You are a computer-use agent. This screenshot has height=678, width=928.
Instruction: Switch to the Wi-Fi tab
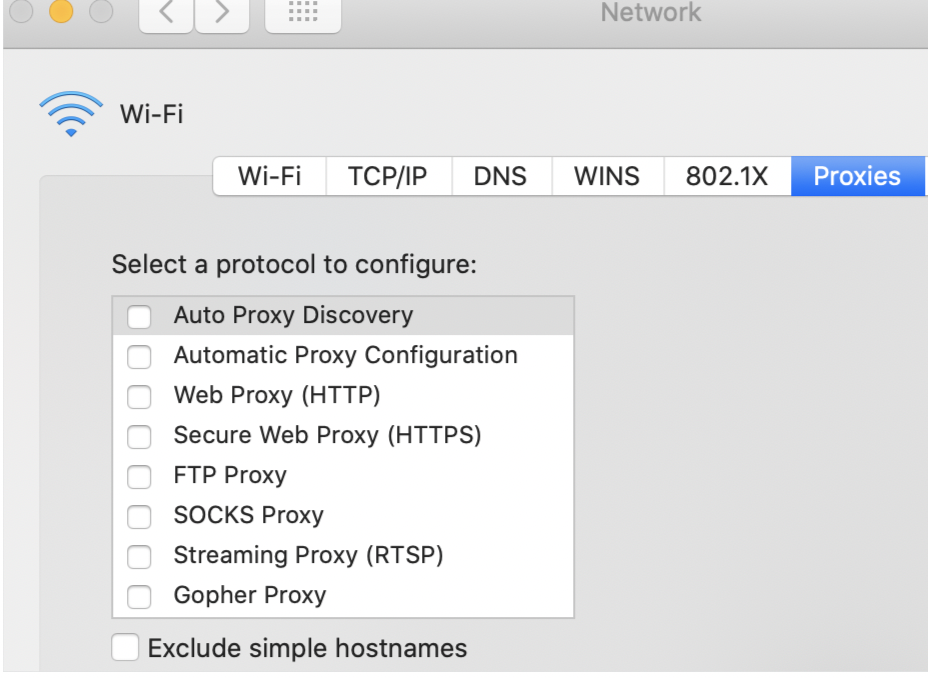click(269, 176)
